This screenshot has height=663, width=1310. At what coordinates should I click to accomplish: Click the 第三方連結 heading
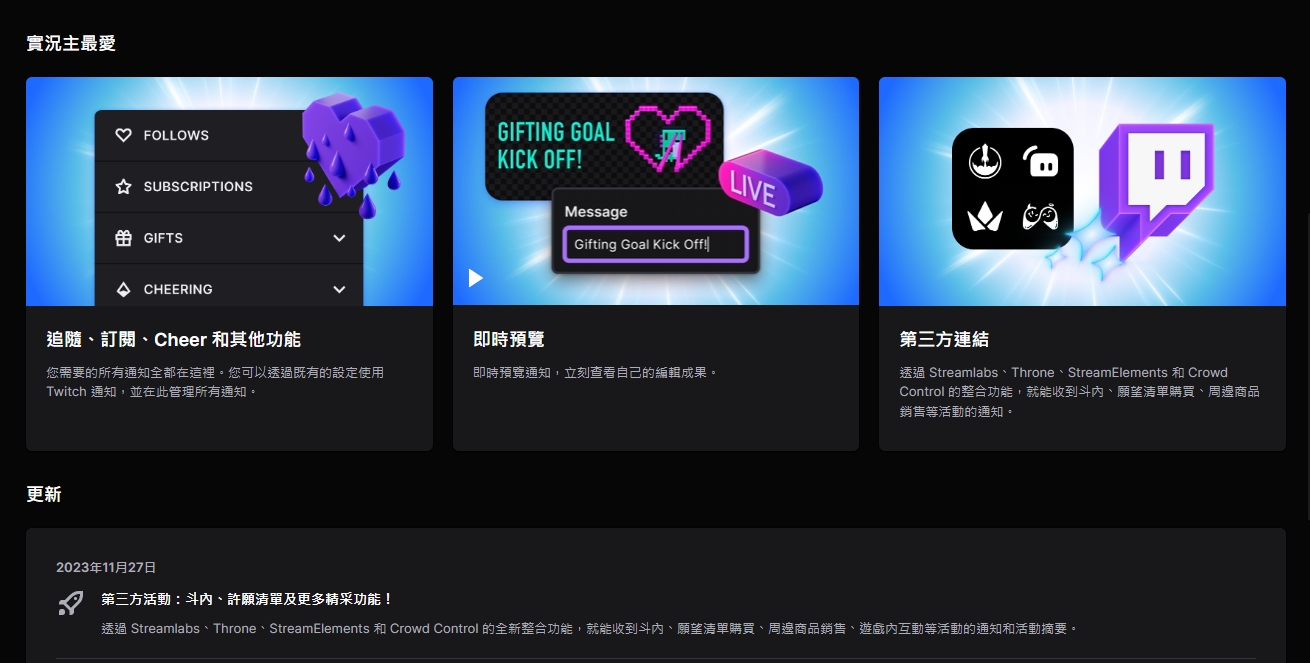click(x=944, y=340)
